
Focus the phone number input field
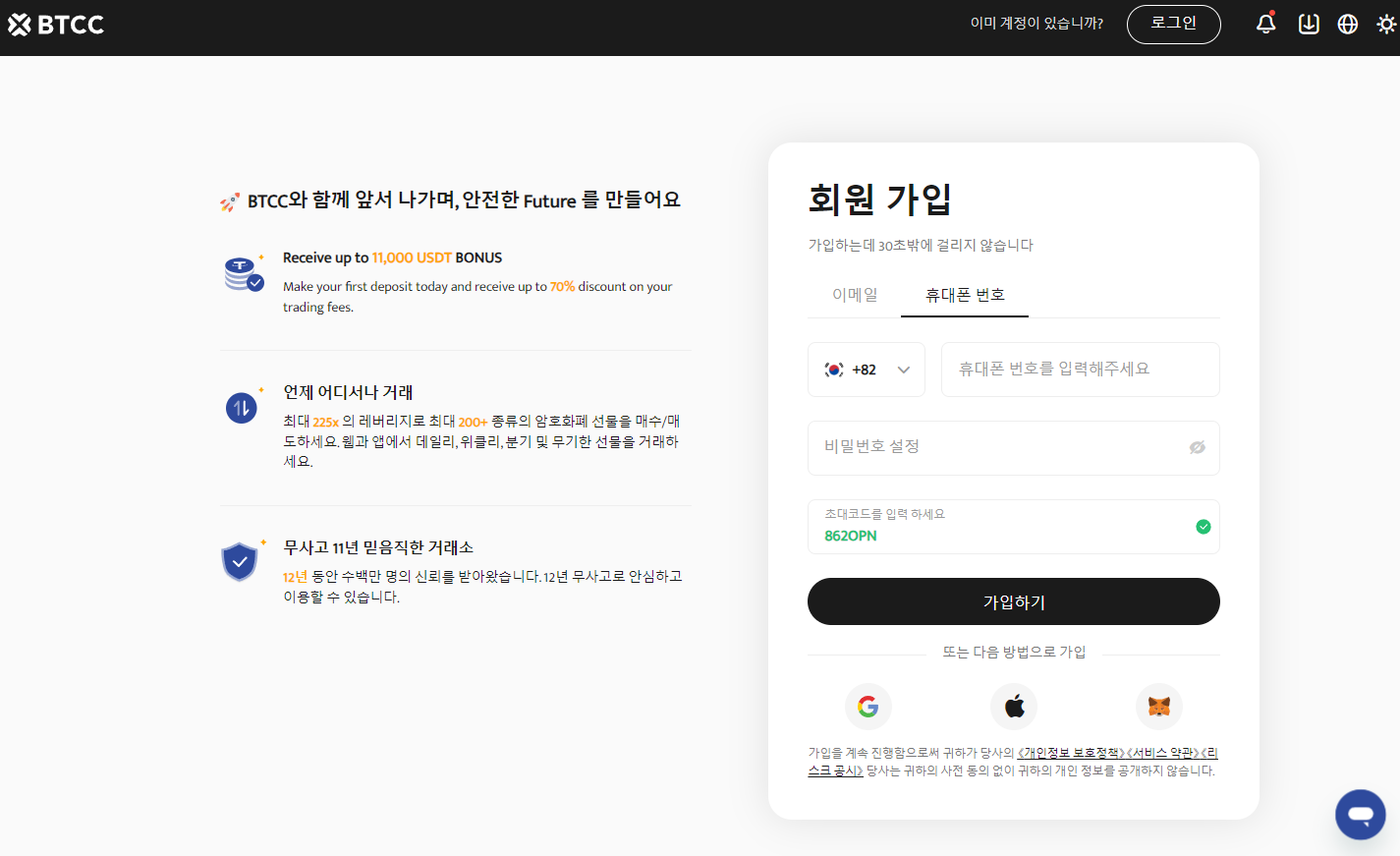click(x=1081, y=370)
